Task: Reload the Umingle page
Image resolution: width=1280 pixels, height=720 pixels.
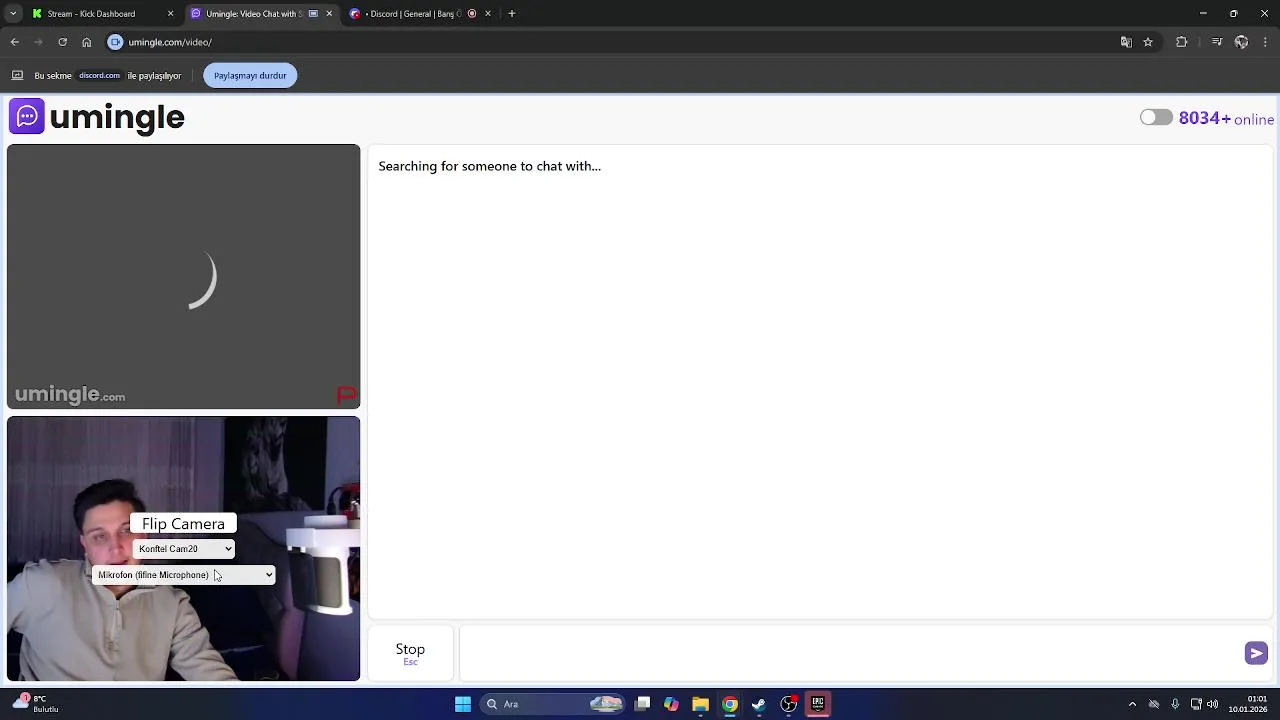Action: 62,42
